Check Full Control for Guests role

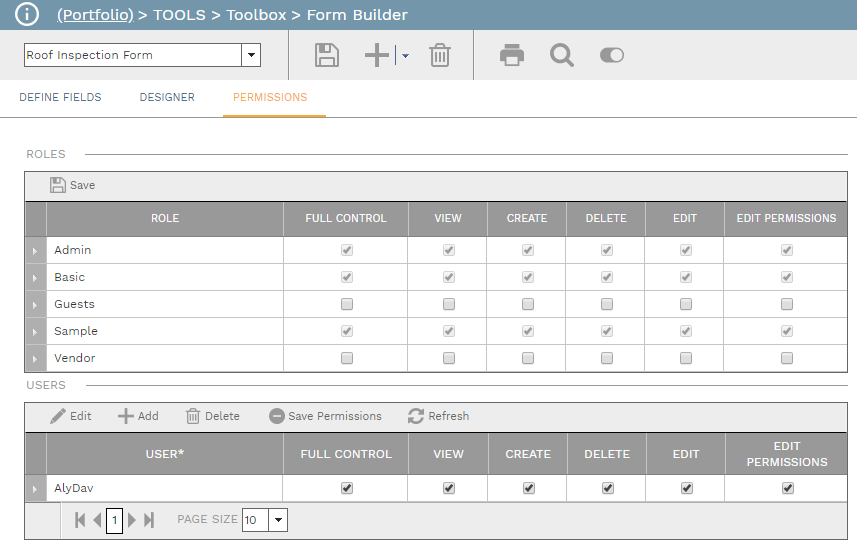click(346, 304)
